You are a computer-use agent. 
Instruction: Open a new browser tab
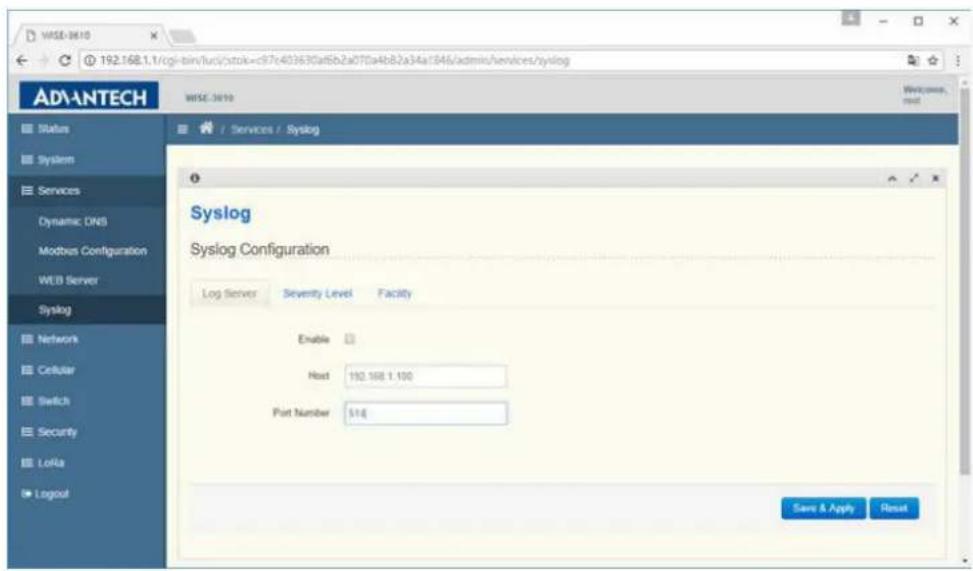(x=182, y=37)
